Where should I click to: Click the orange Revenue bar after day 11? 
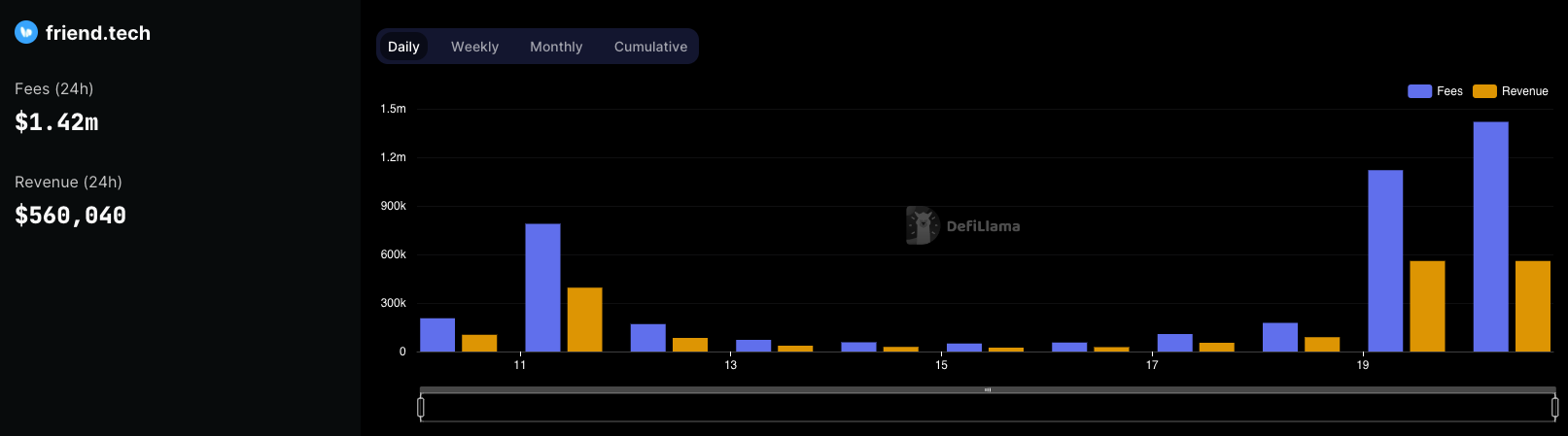tap(584, 319)
